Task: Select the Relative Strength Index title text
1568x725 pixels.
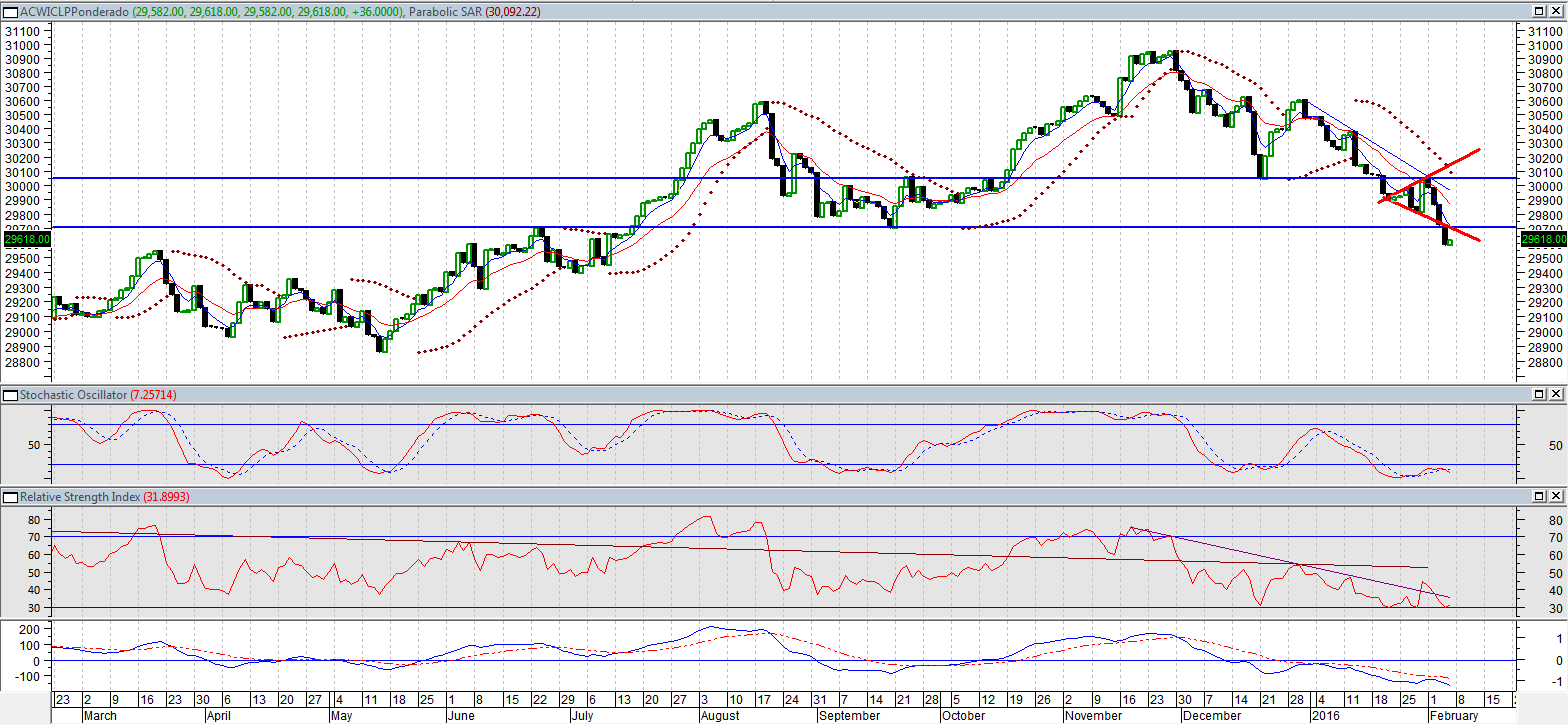Action: pyautogui.click(x=77, y=496)
